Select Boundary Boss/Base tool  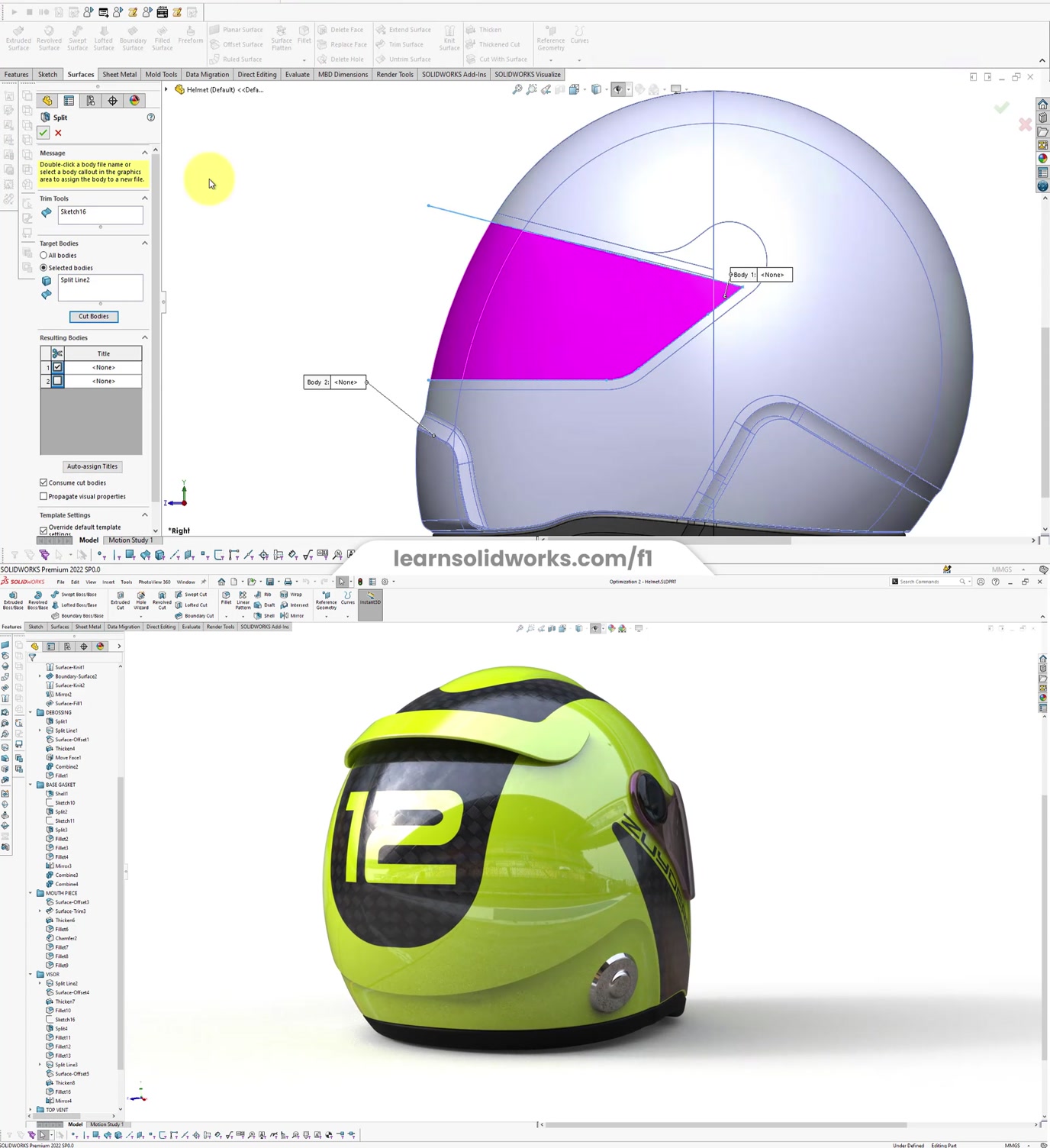point(77,615)
